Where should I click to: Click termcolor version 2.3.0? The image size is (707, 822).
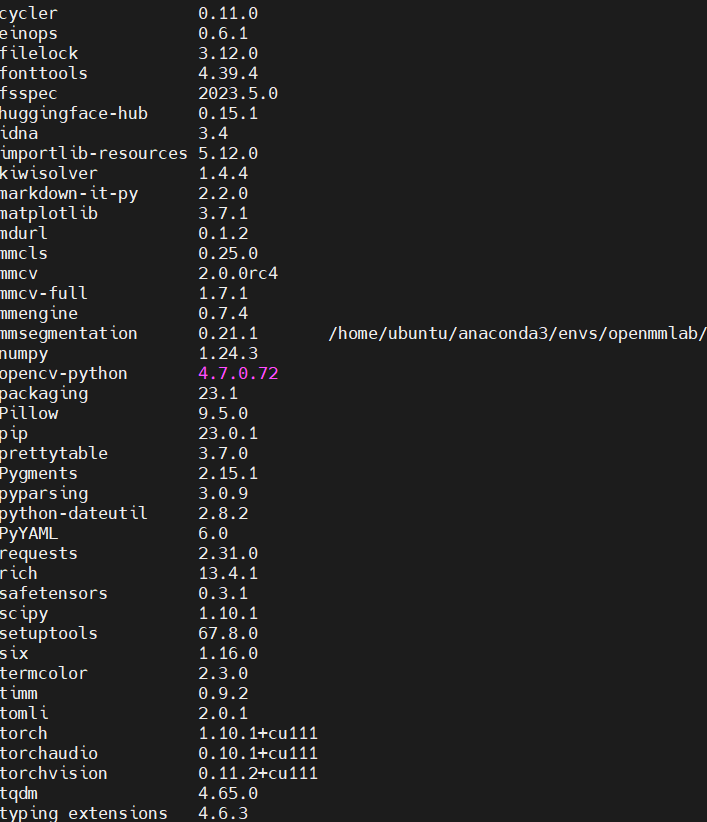(223, 674)
